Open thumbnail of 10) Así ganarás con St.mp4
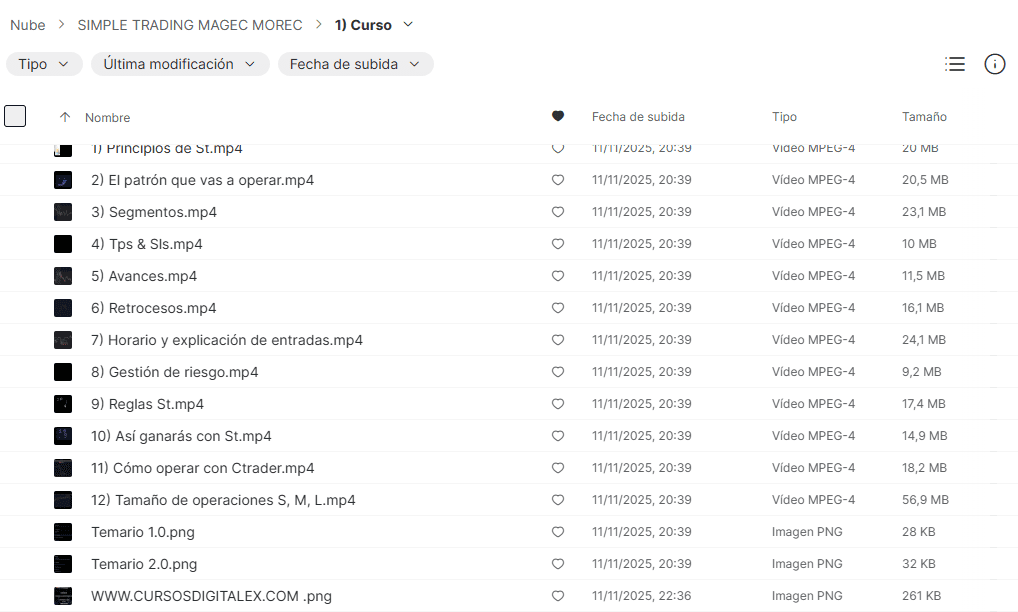 pyautogui.click(x=63, y=436)
